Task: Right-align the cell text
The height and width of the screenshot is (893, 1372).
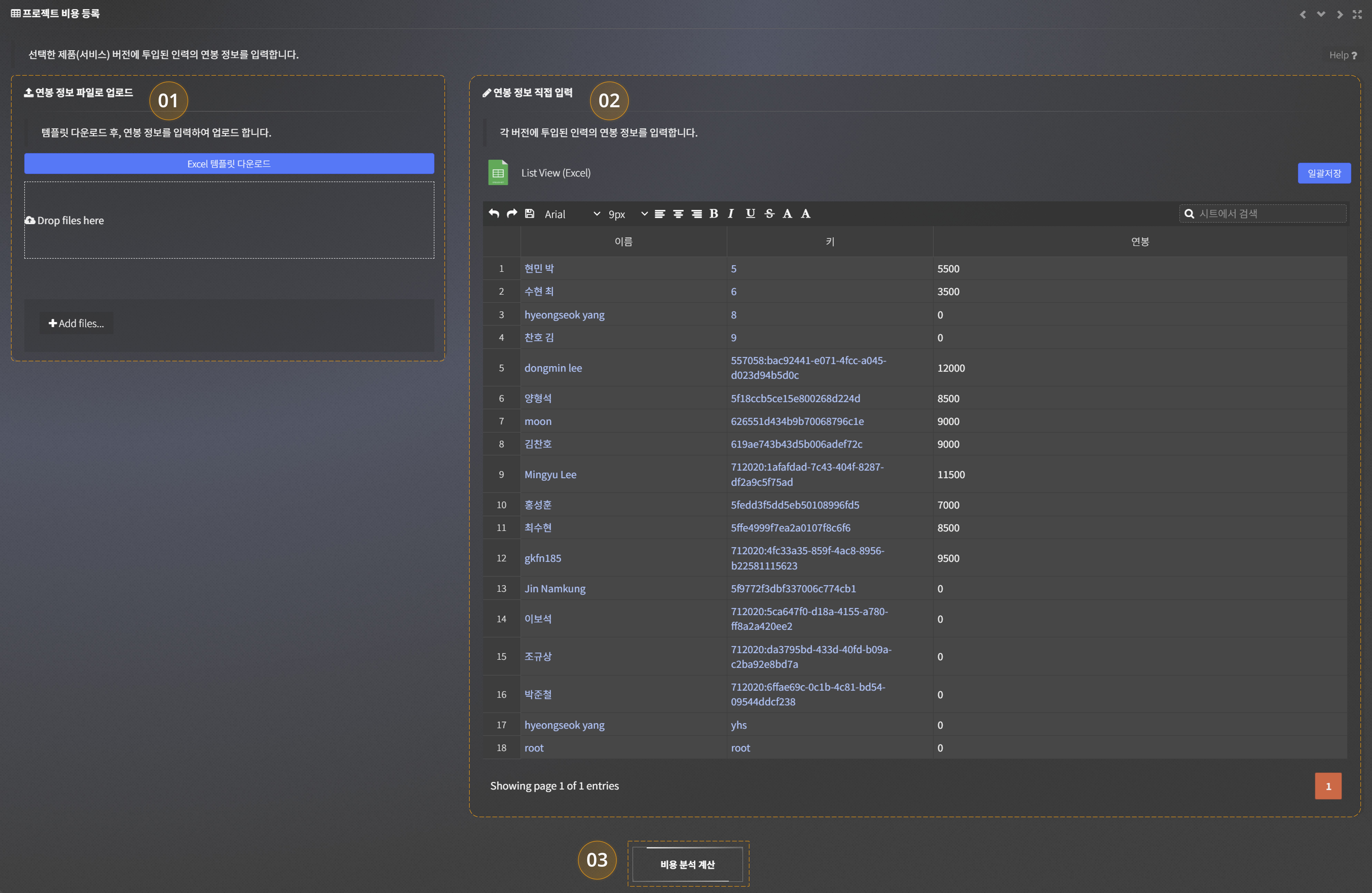Action: tap(696, 214)
